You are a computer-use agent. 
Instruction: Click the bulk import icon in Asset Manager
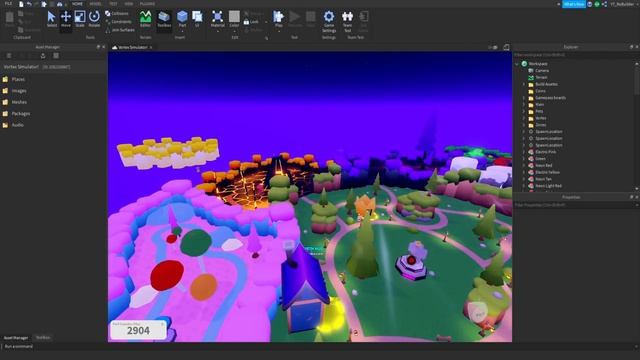click(43, 56)
